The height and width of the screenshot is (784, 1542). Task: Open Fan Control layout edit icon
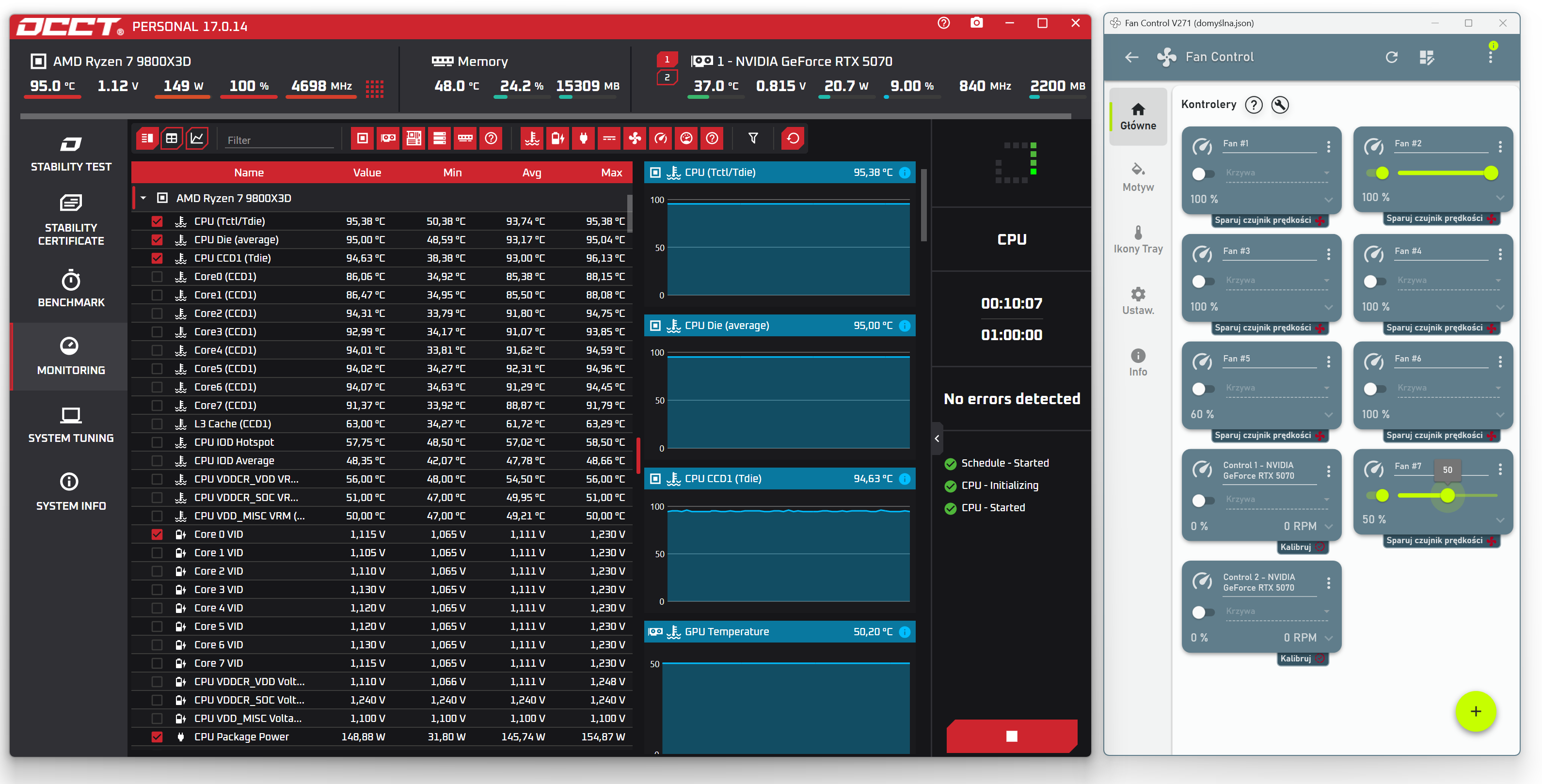pos(1427,58)
